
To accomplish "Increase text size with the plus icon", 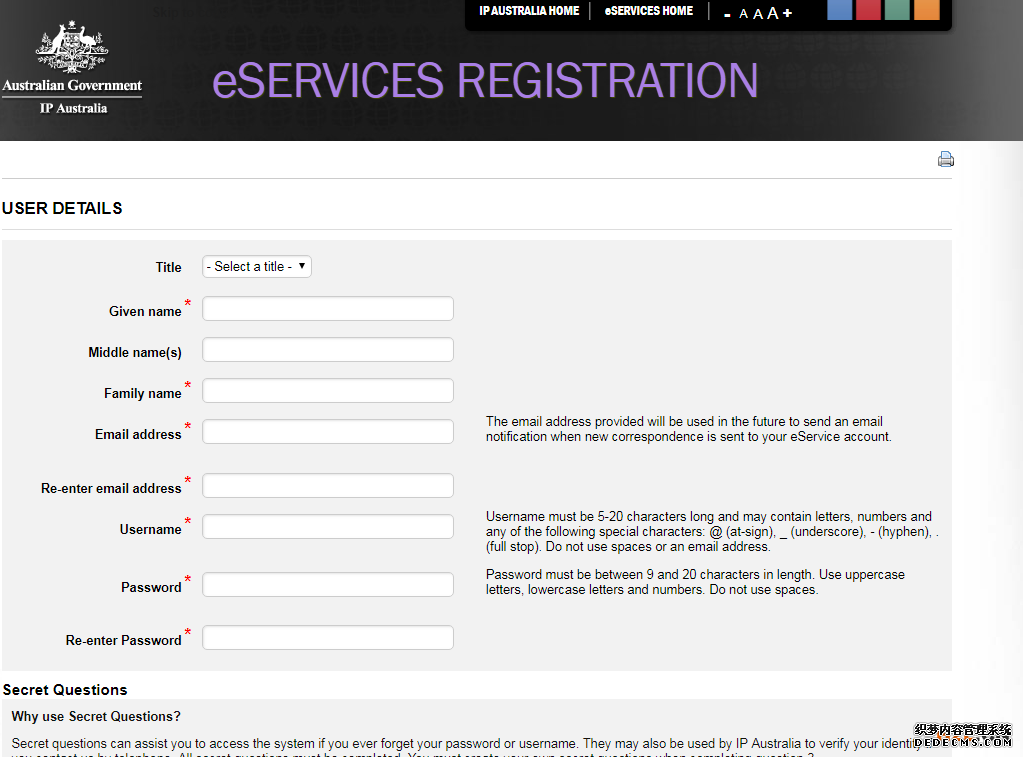I will click(787, 13).
